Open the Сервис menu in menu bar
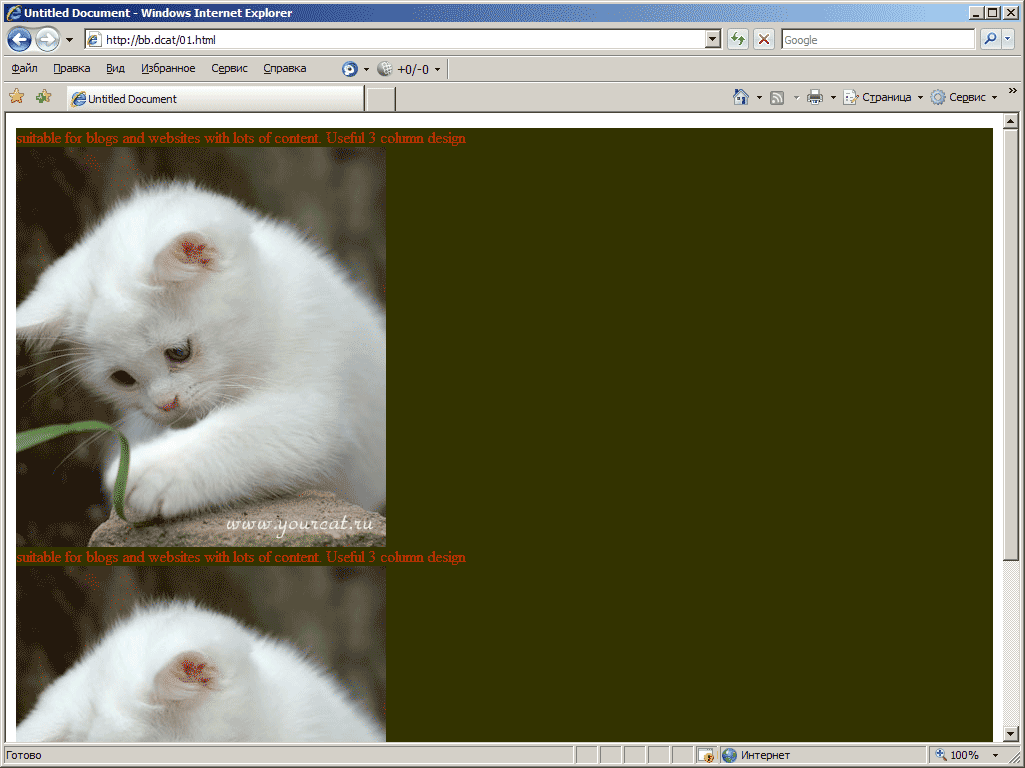The image size is (1025, 768). click(x=229, y=68)
